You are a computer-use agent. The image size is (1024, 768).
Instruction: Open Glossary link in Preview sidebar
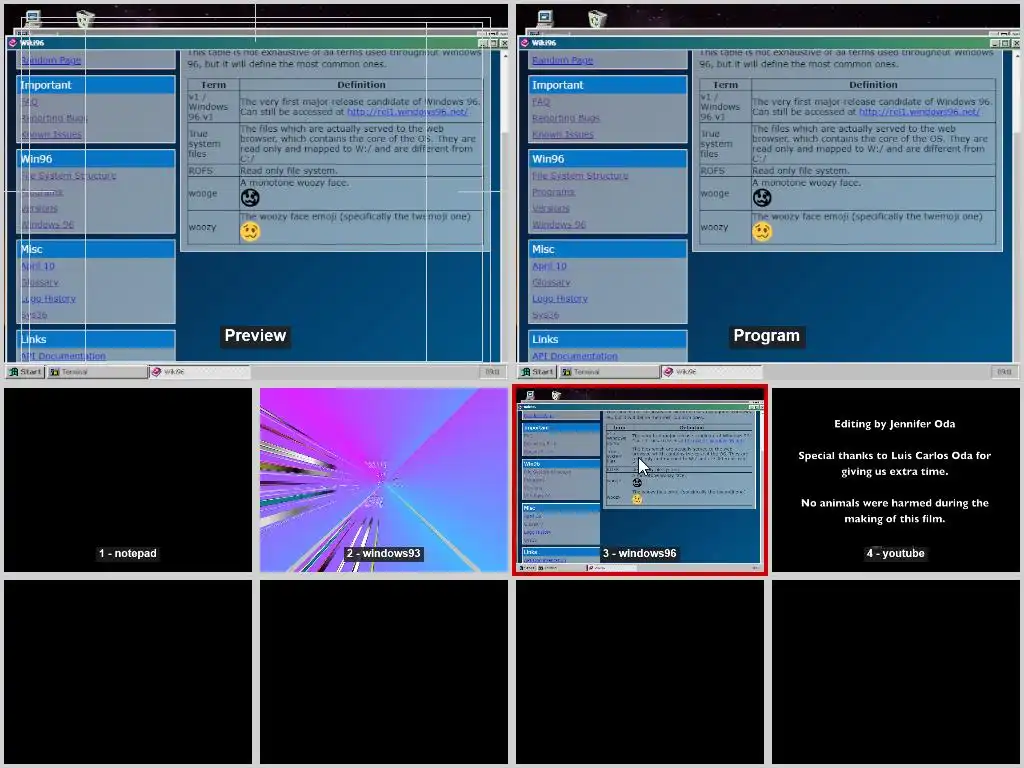[x=39, y=282]
